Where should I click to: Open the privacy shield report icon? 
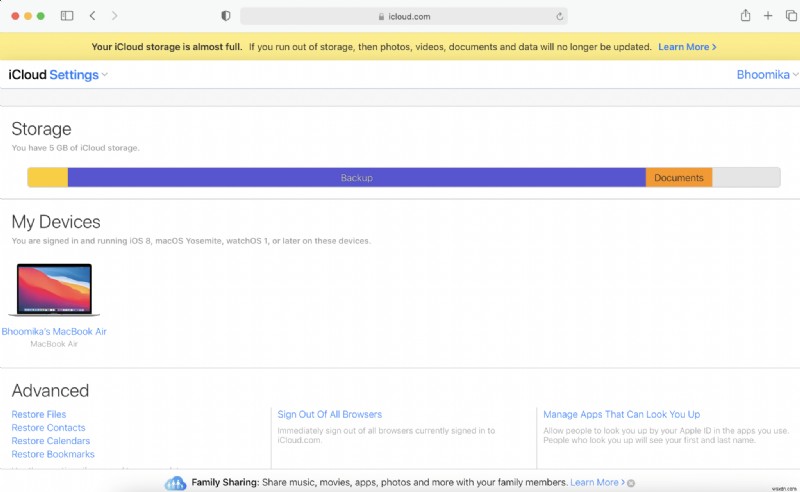pos(226,16)
